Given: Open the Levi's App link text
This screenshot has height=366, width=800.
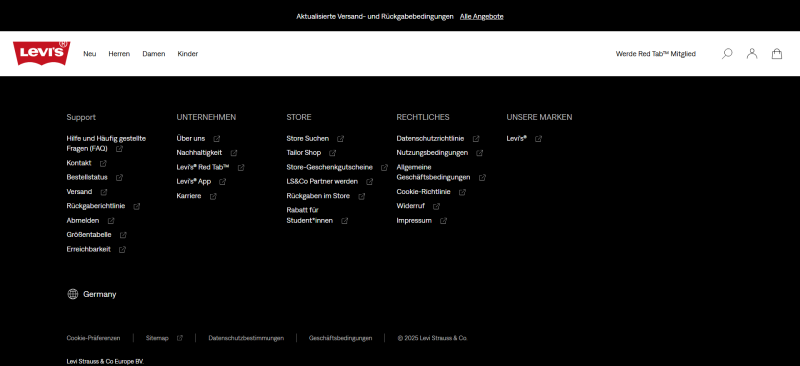Looking at the screenshot, I should coord(193,181).
